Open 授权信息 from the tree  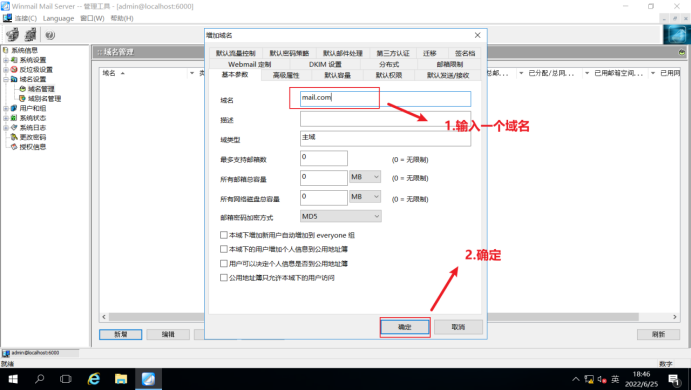point(33,147)
